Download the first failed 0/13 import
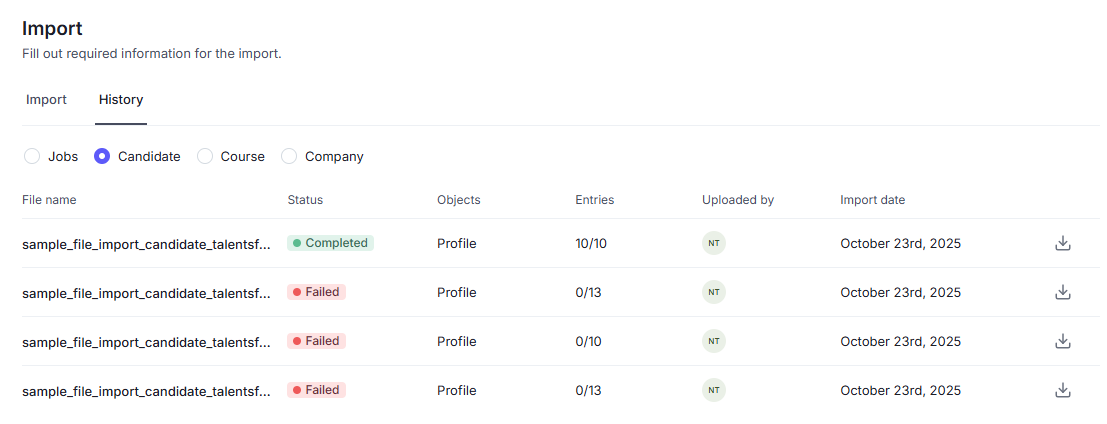This screenshot has width=1107, height=424. (1063, 292)
